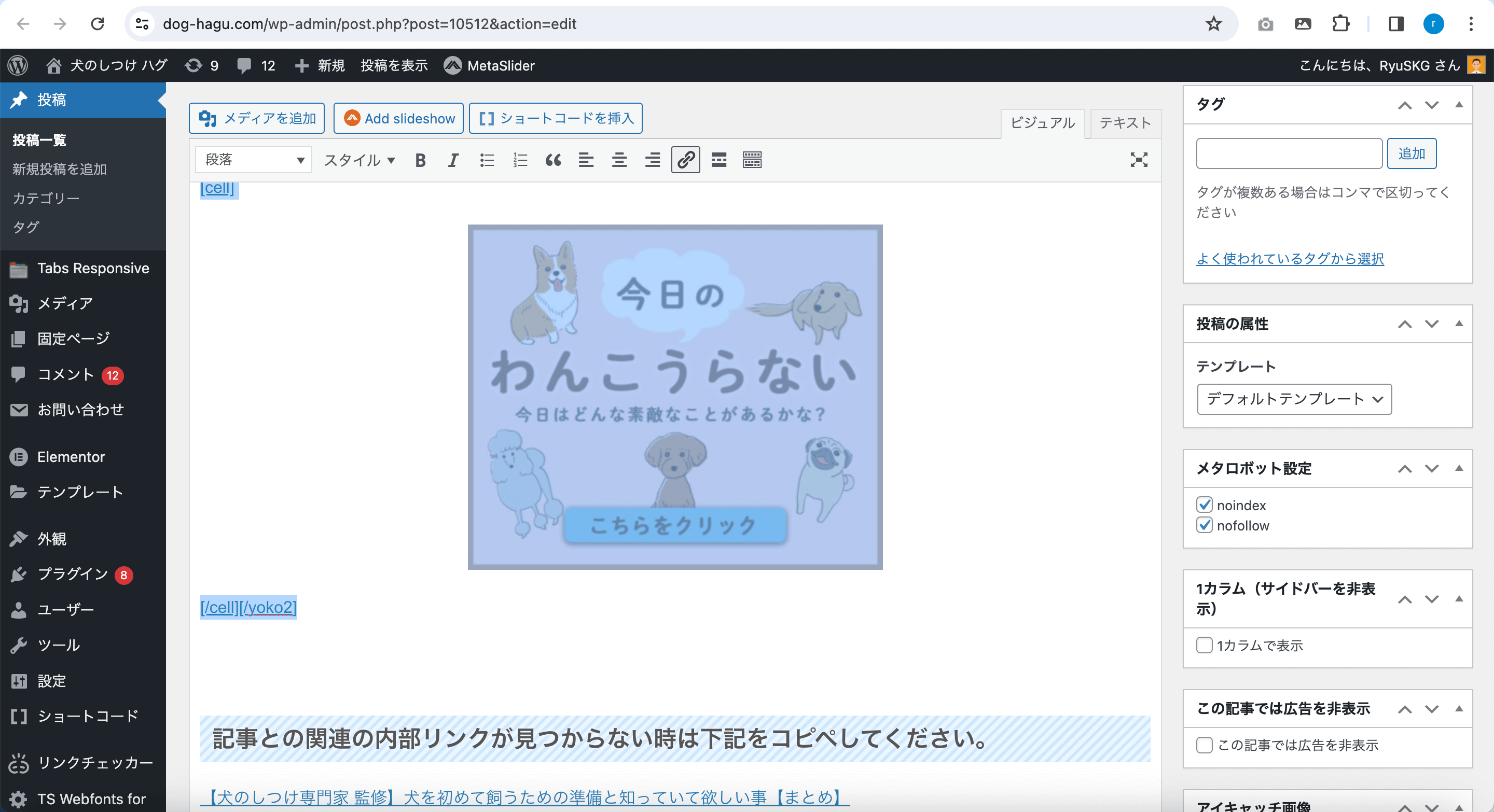Open the comments bubble showing 12
The height and width of the screenshot is (812, 1494).
256,65
